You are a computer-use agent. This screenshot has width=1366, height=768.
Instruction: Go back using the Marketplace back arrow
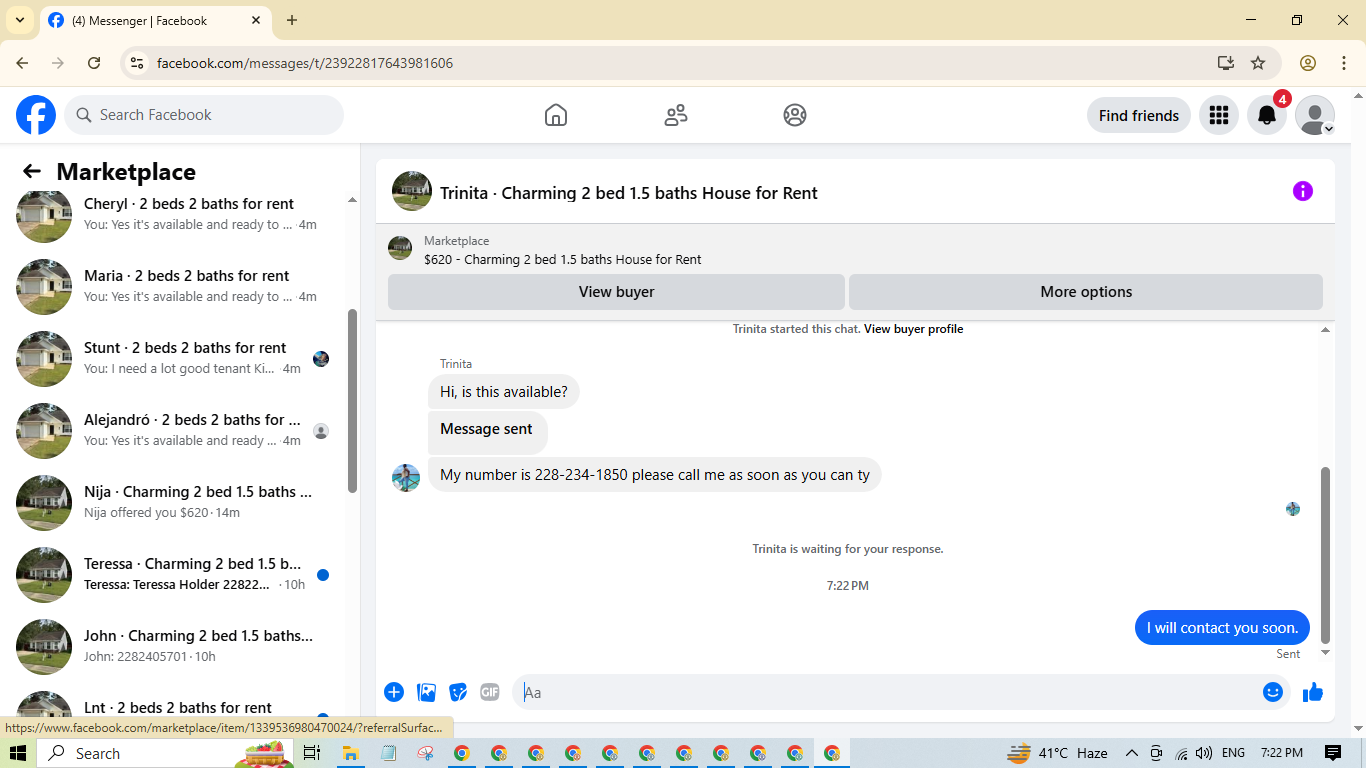click(32, 172)
